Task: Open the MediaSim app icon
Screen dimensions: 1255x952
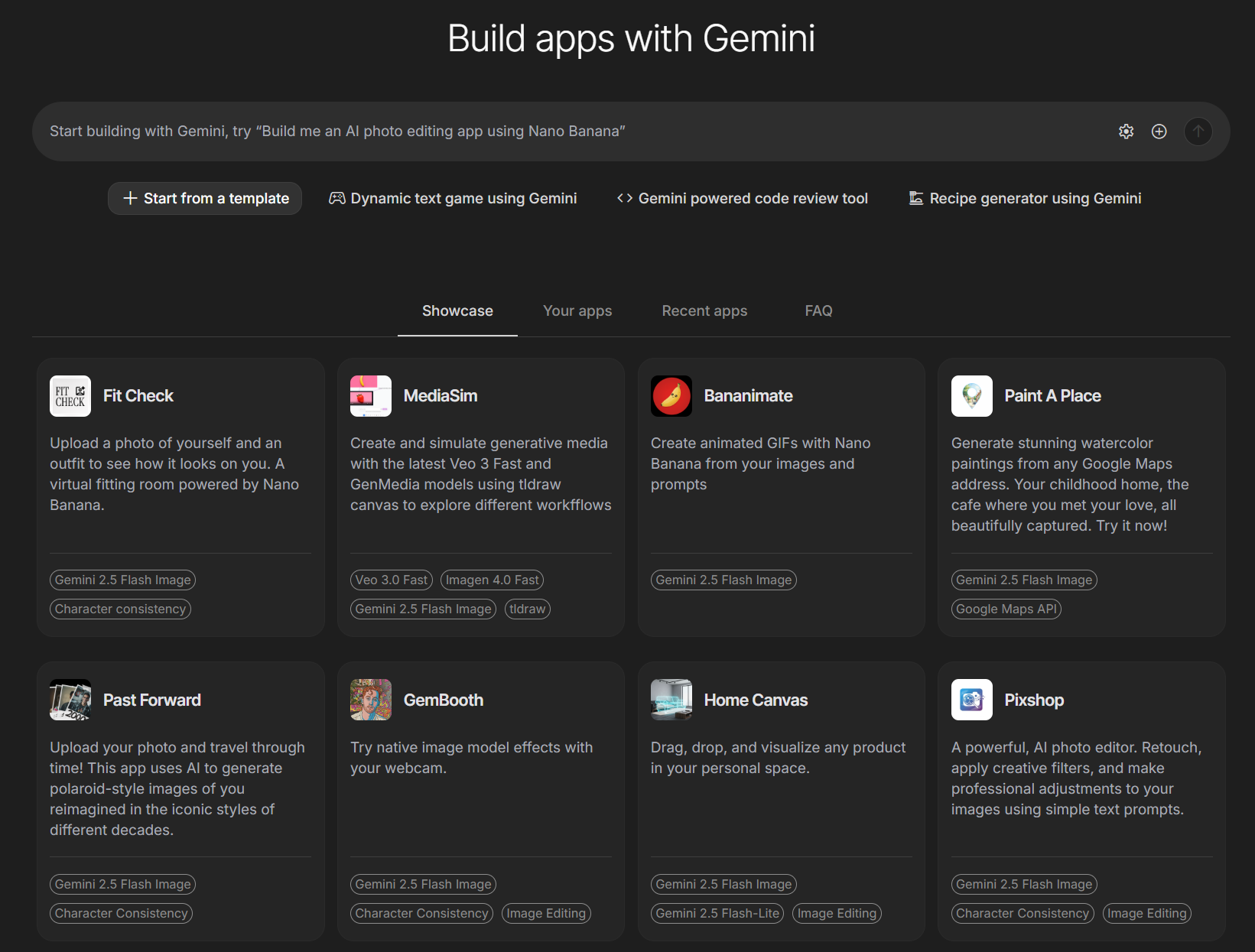Action: pos(371,396)
